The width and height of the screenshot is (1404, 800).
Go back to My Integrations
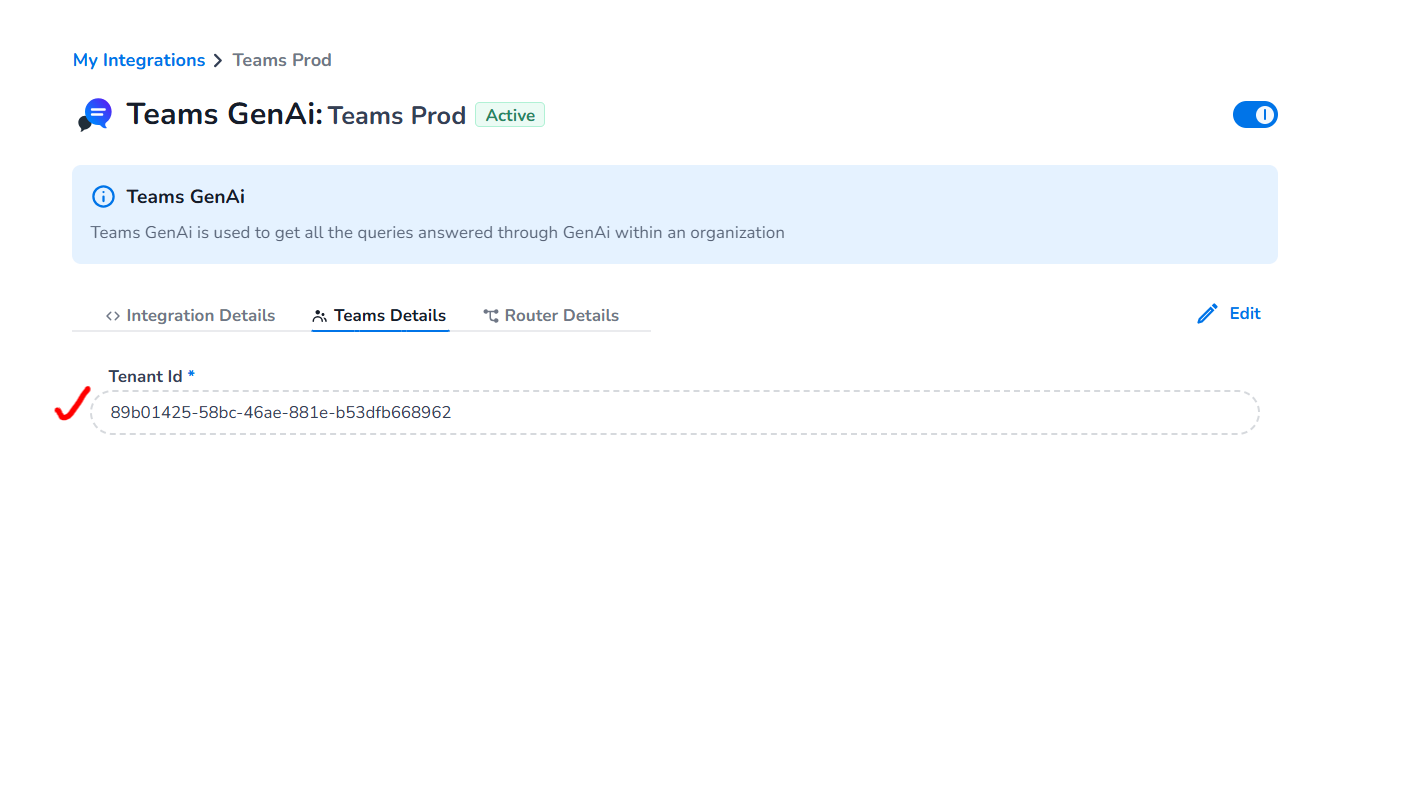tap(139, 60)
